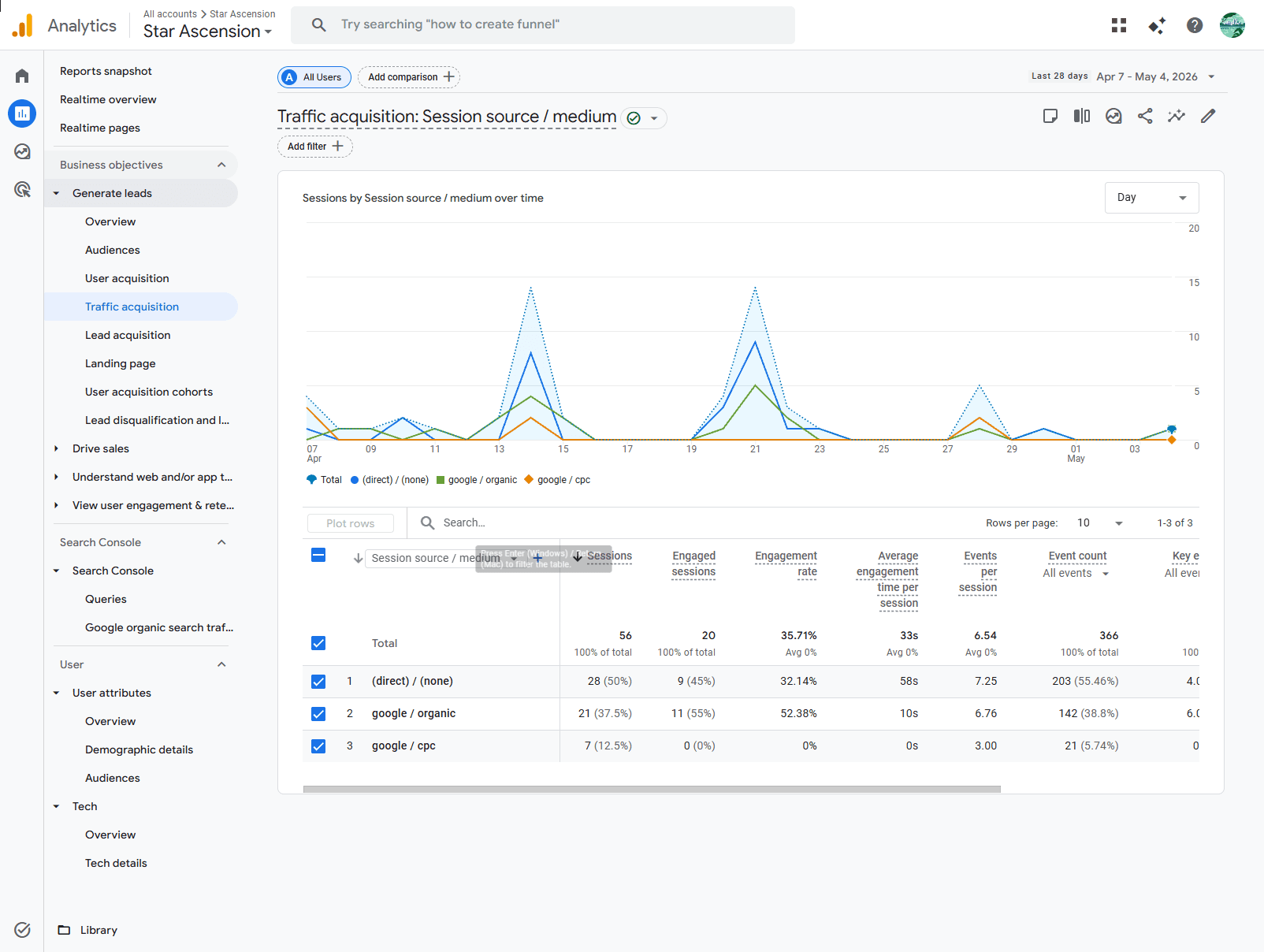This screenshot has height=952, width=1264.
Task: Select the Reports icon in left rail
Action: (x=22, y=113)
